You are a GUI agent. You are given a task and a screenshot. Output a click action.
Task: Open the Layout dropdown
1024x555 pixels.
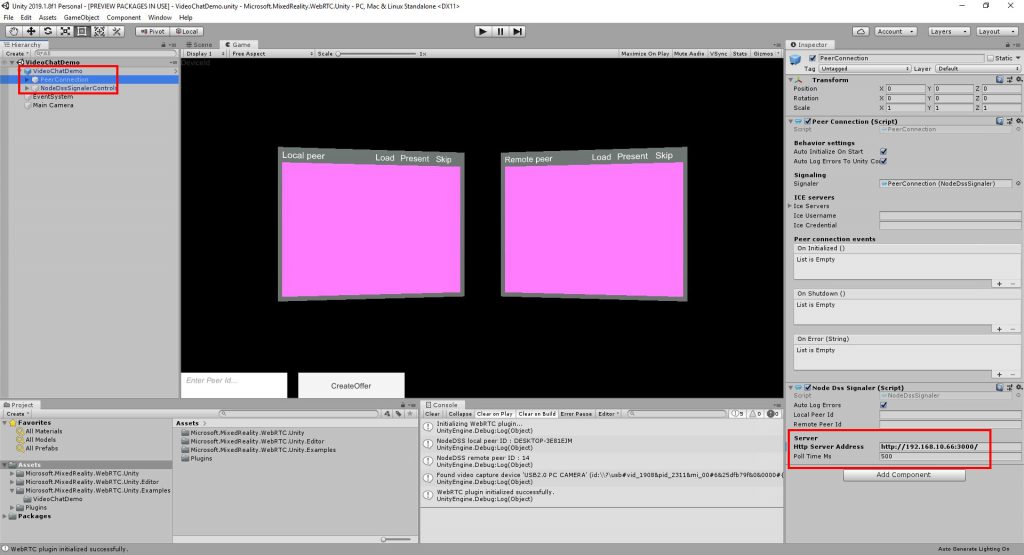[996, 31]
